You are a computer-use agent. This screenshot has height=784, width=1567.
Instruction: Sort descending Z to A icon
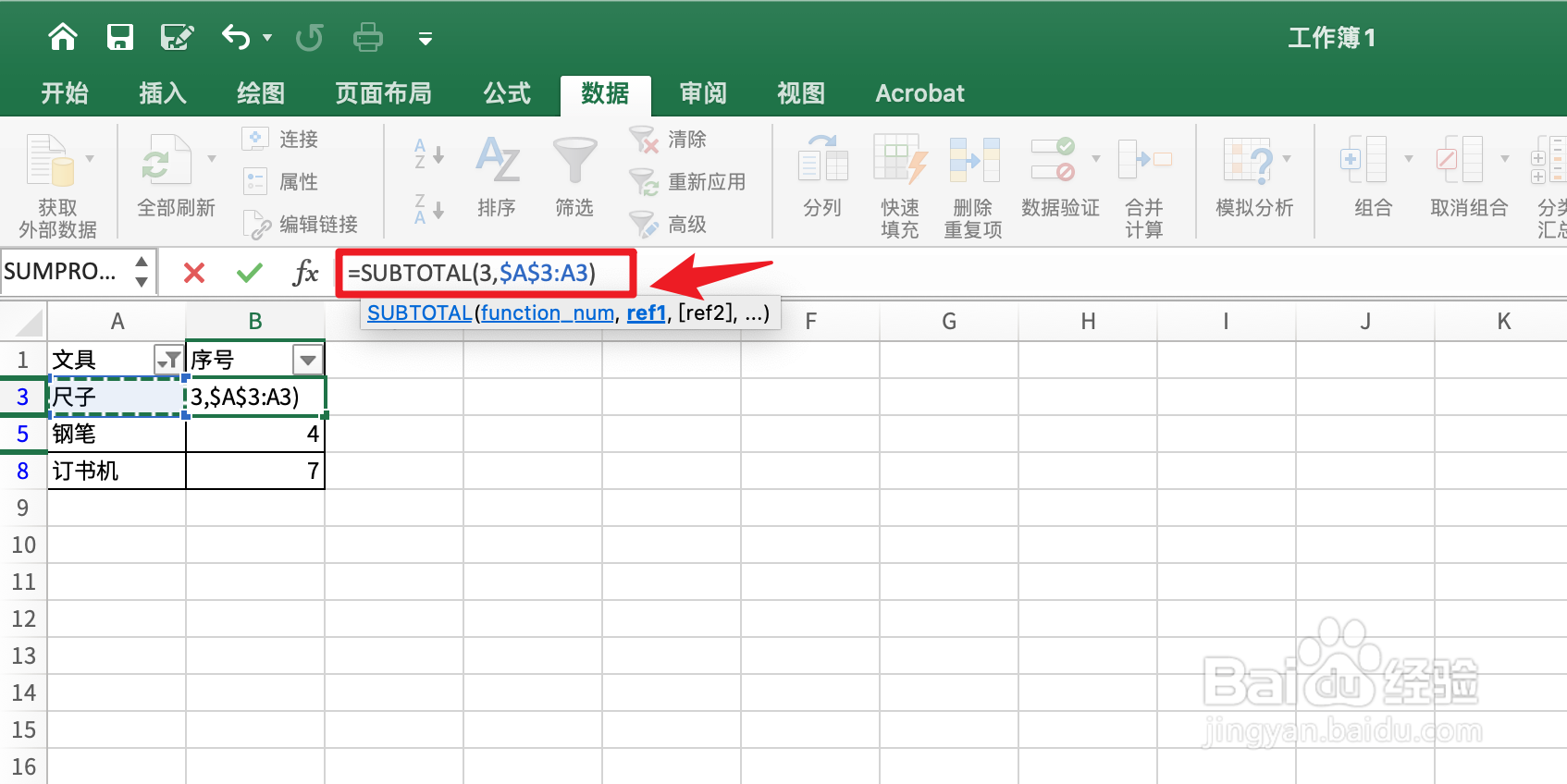tap(429, 209)
